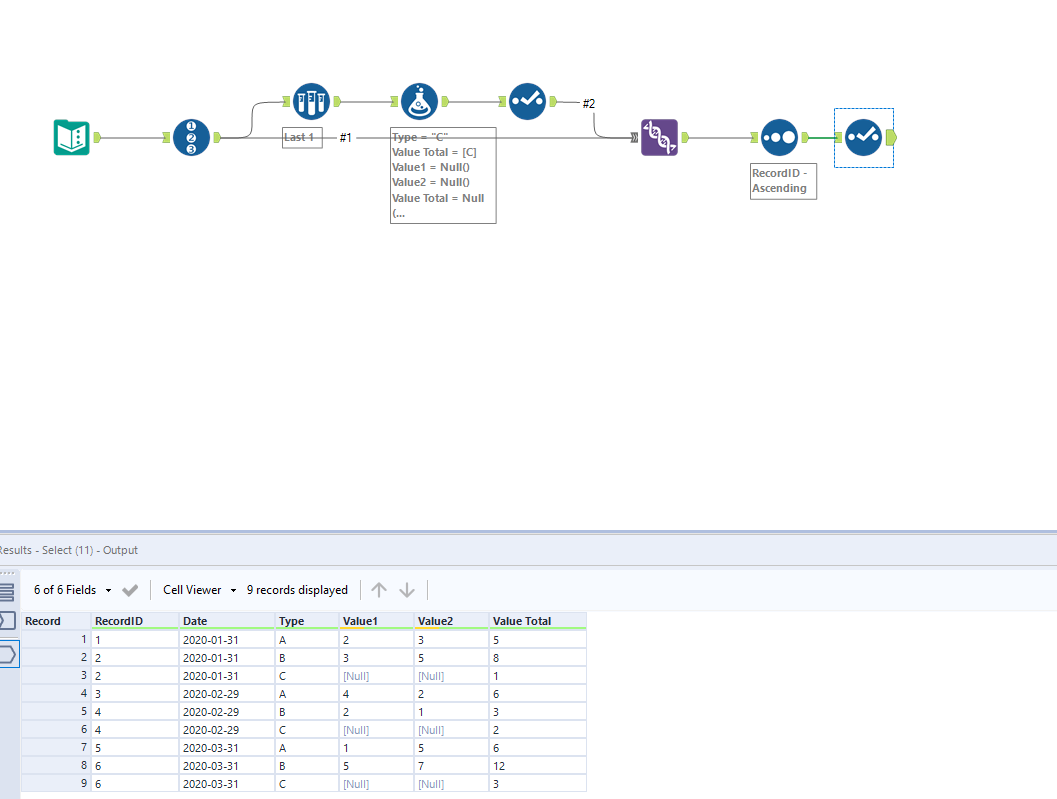The width and height of the screenshot is (1057, 799).
Task: Switch to the output anchor data view
Action: 7,655
